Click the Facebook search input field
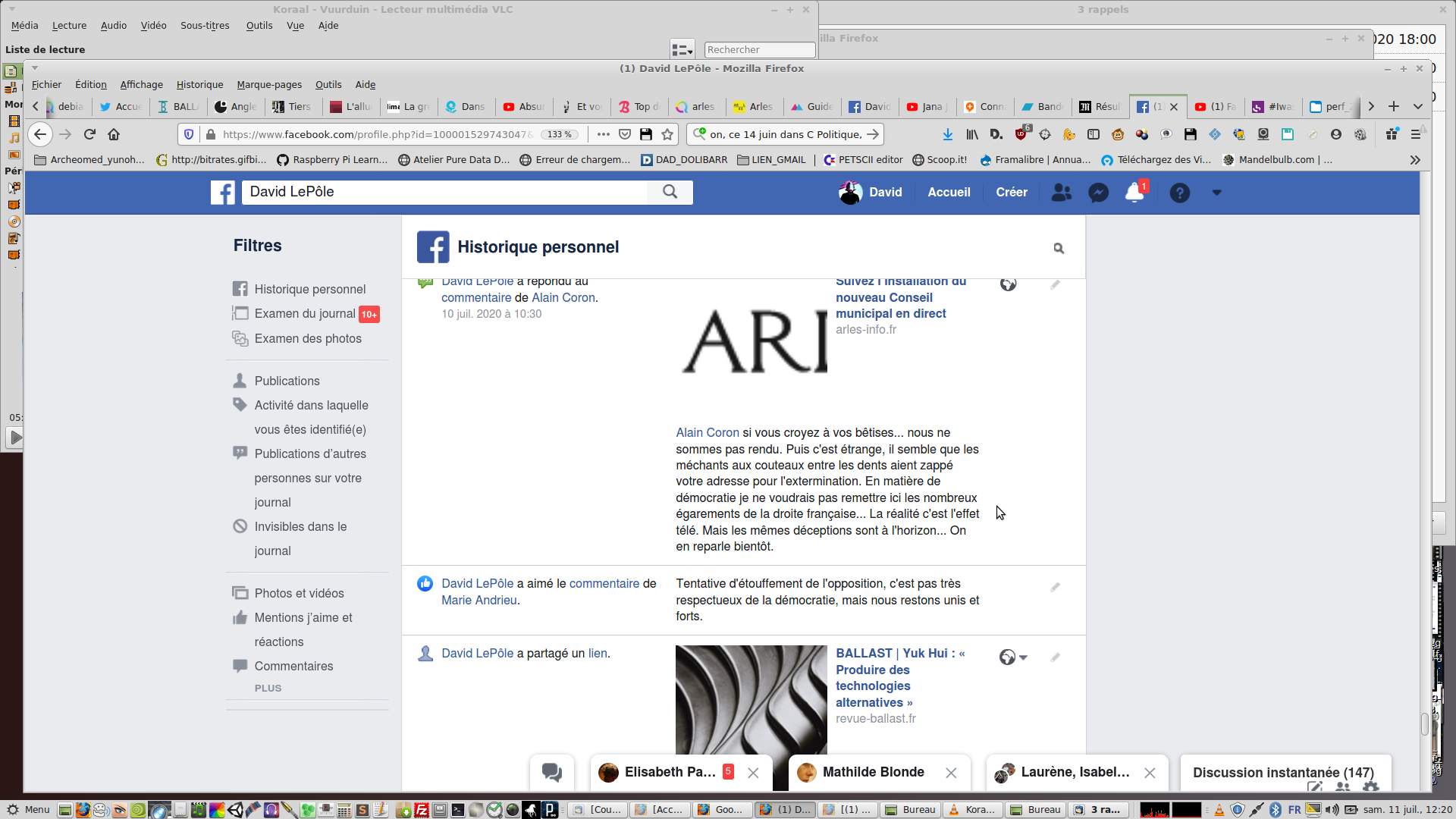Image resolution: width=1456 pixels, height=819 pixels. tap(444, 192)
